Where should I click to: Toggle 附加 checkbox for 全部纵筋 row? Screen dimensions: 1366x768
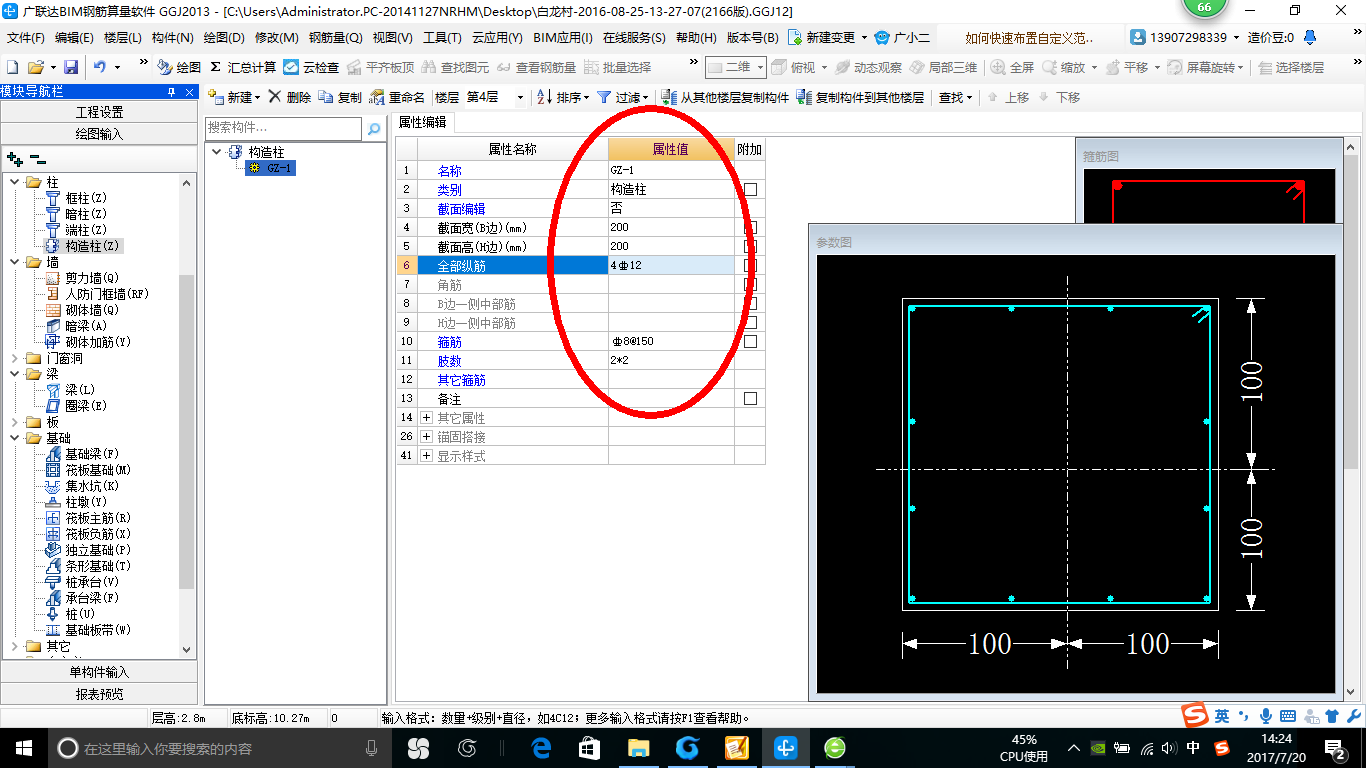pos(750,265)
